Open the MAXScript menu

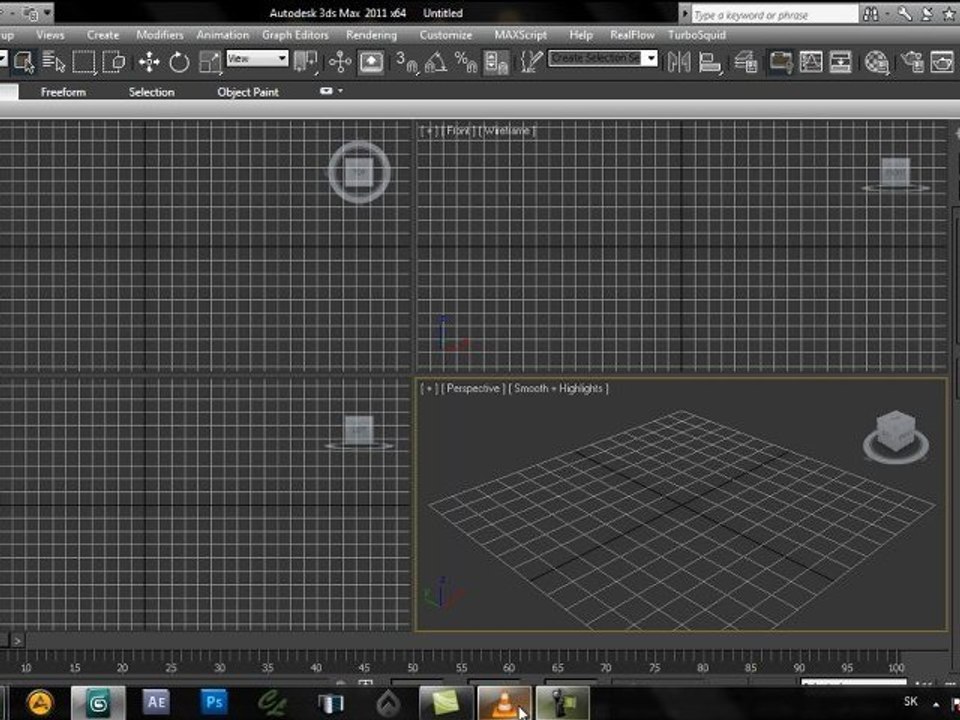pos(520,35)
